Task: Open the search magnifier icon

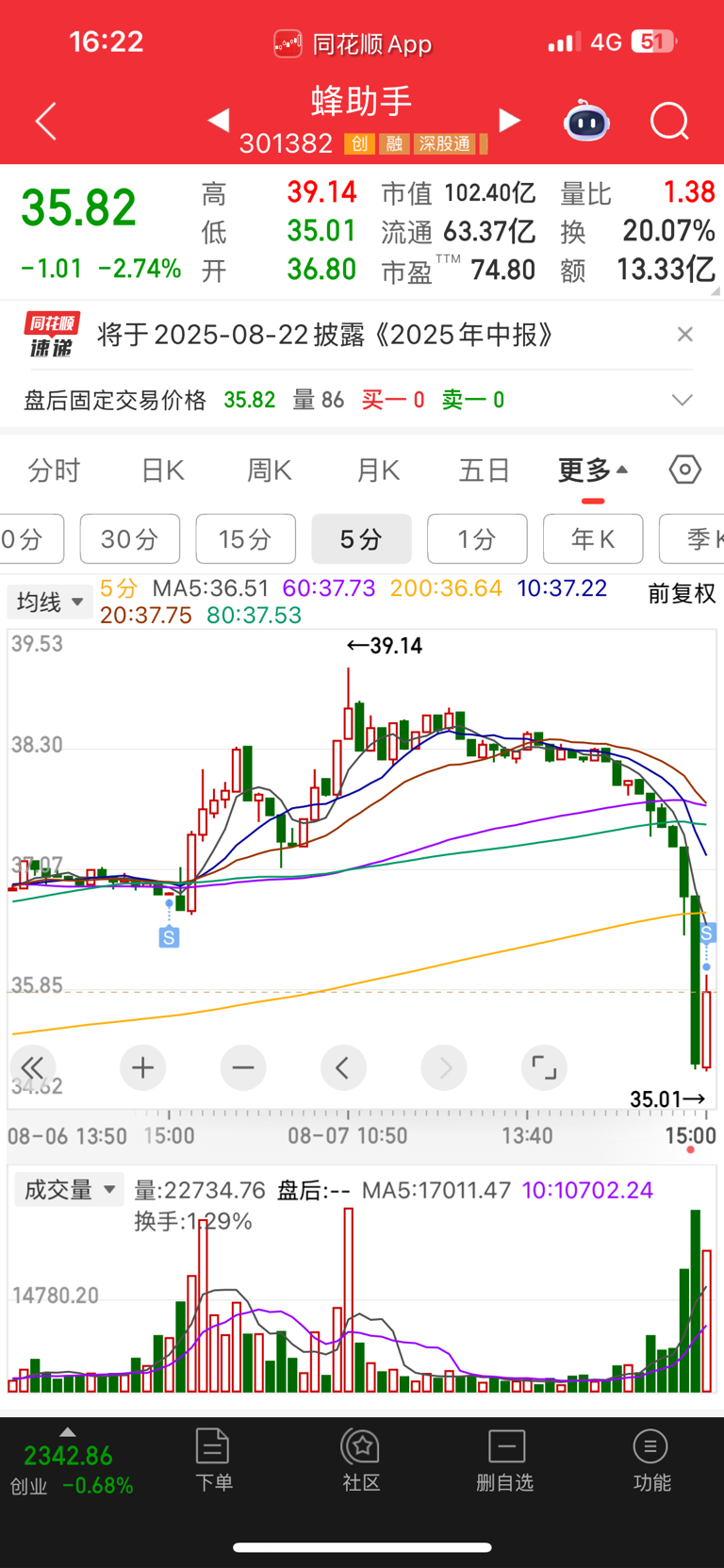Action: coord(670,122)
